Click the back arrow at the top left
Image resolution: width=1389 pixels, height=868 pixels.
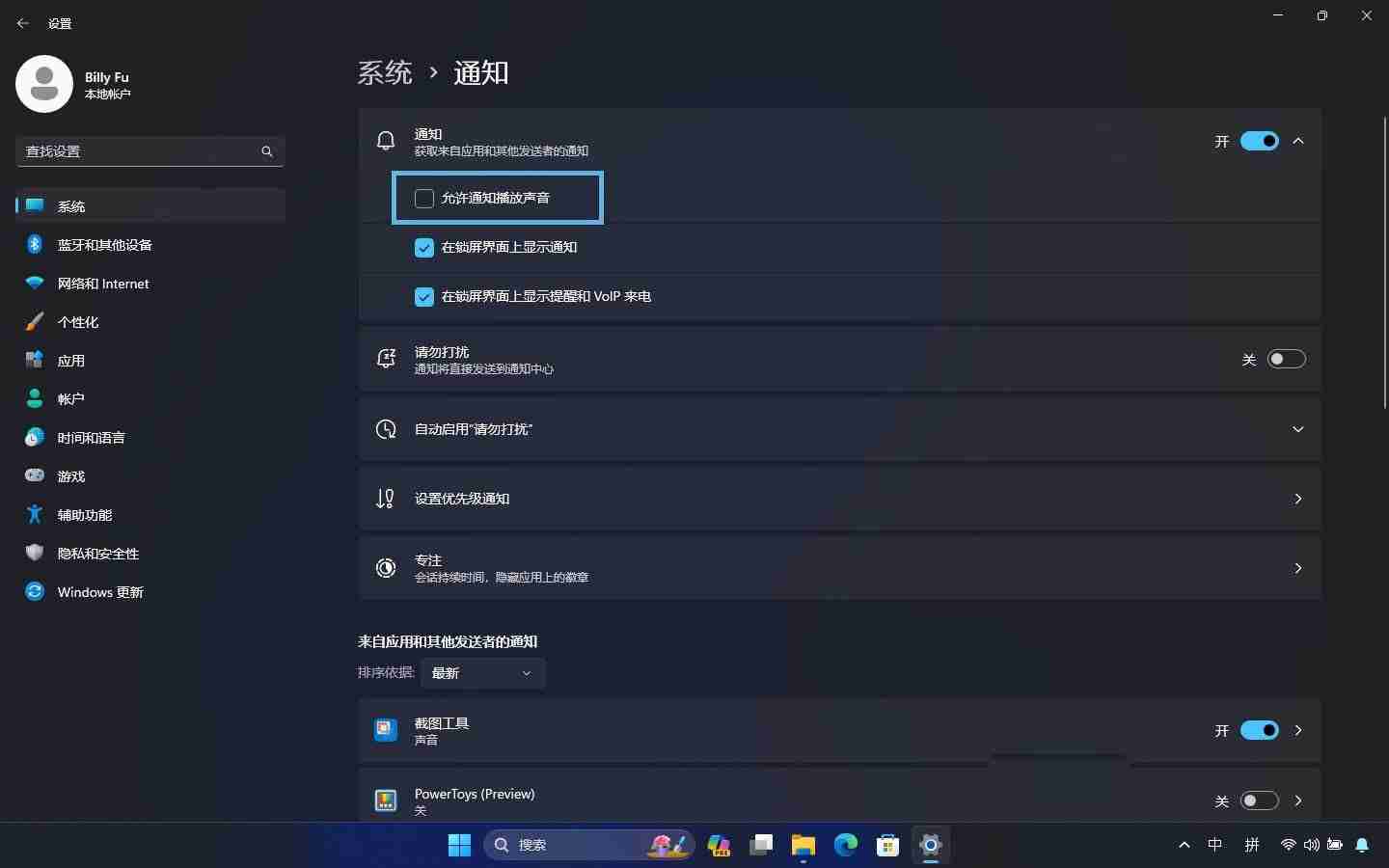tap(23, 23)
